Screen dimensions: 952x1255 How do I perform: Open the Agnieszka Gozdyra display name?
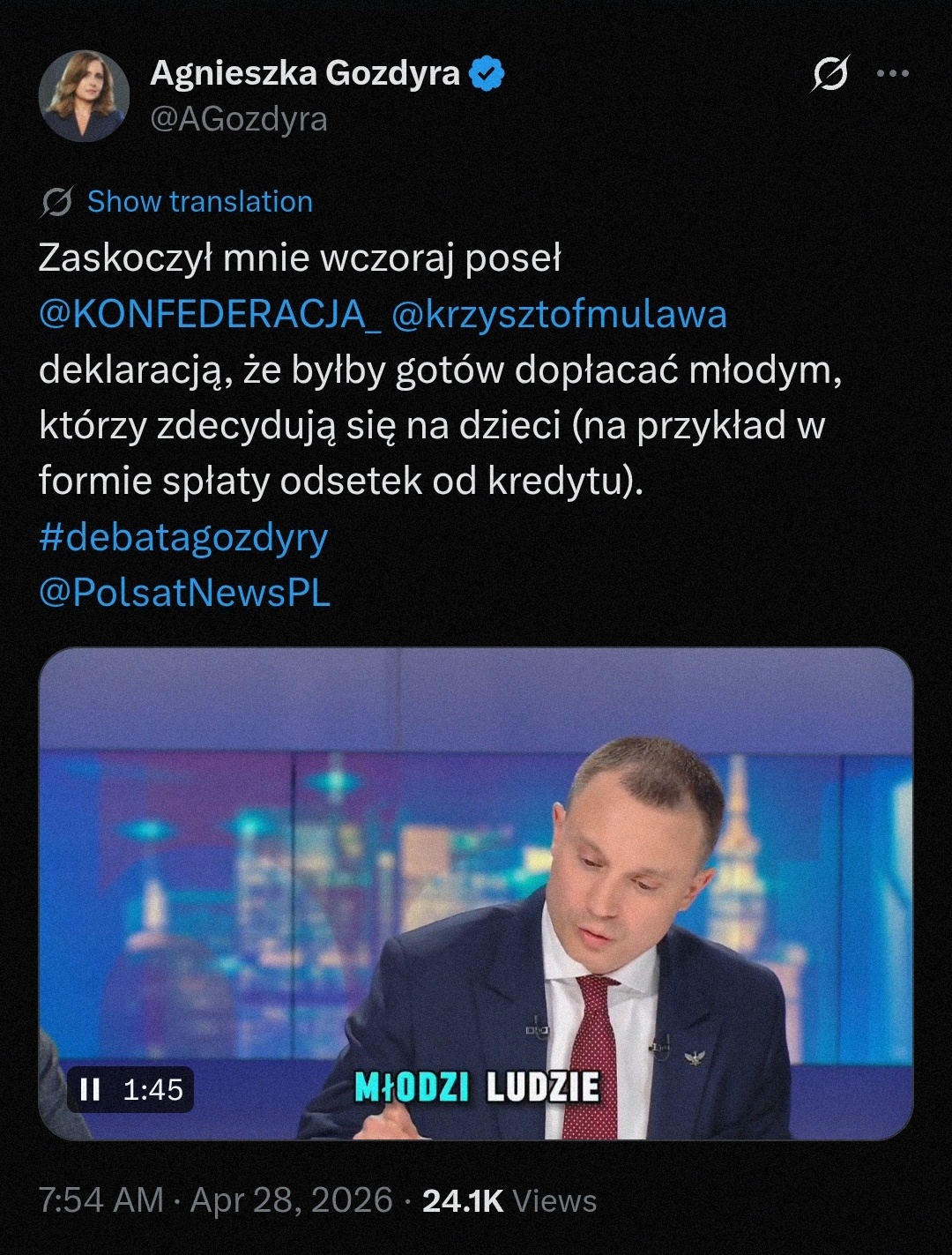(x=305, y=73)
